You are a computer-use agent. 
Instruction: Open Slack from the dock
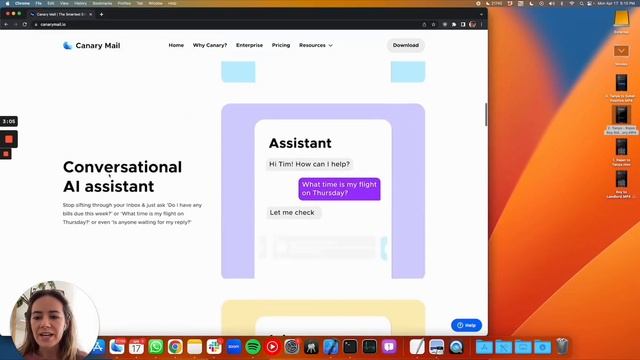coord(214,347)
